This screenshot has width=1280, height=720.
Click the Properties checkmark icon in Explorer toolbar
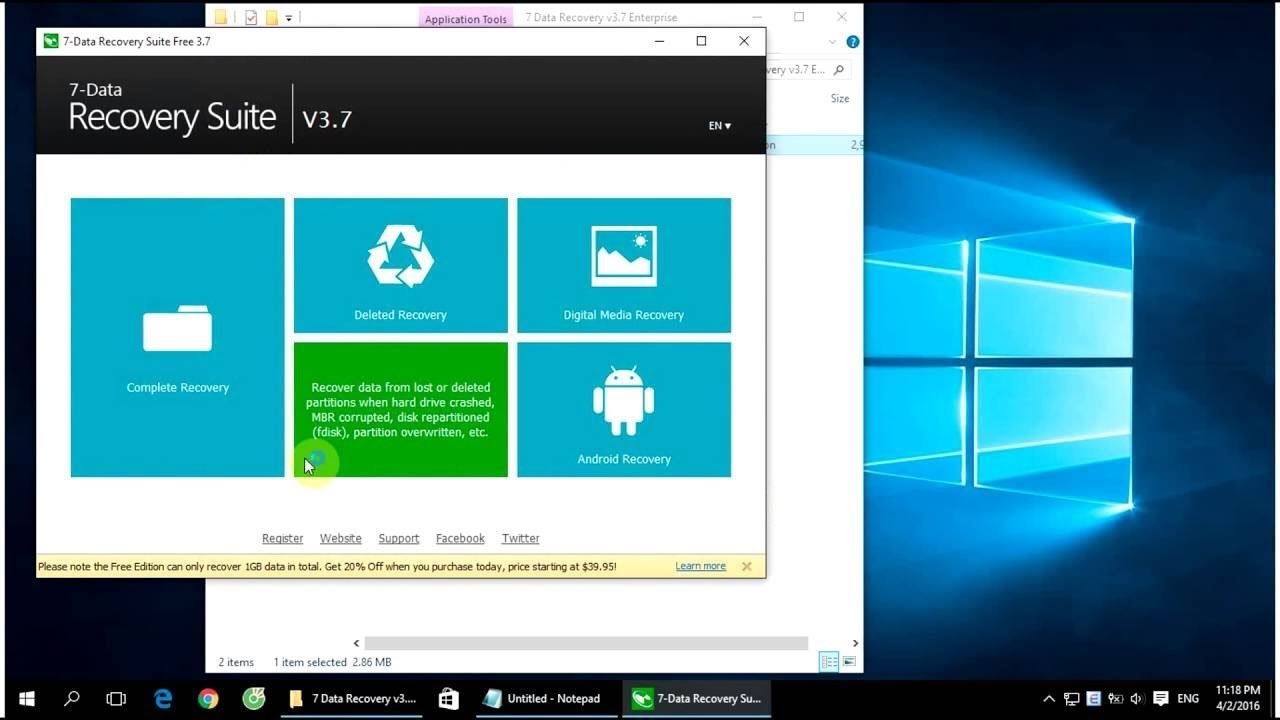click(x=251, y=17)
